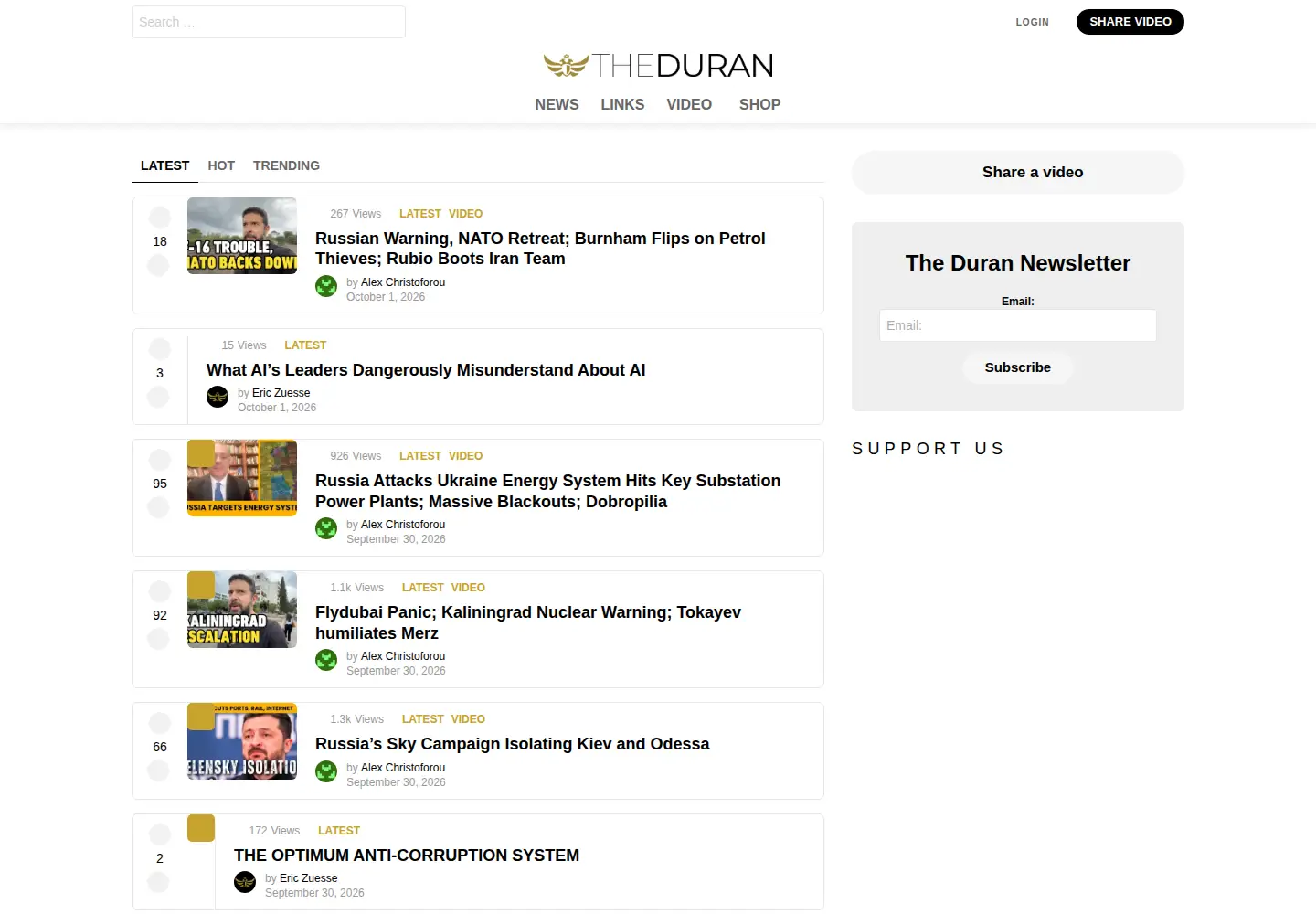
Task: Downvote the What AI's Leaders post
Action: tap(158, 397)
